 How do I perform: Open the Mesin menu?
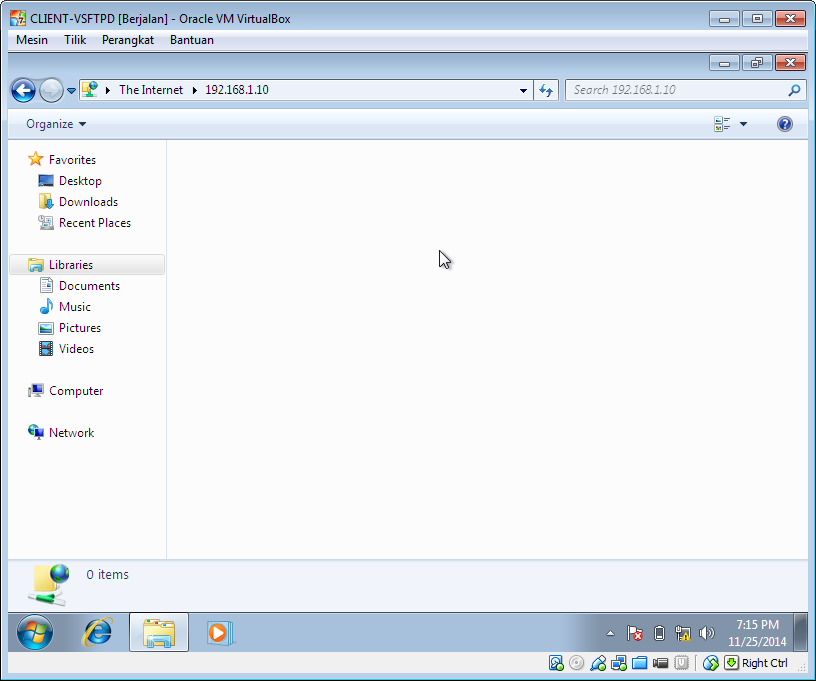(32, 40)
